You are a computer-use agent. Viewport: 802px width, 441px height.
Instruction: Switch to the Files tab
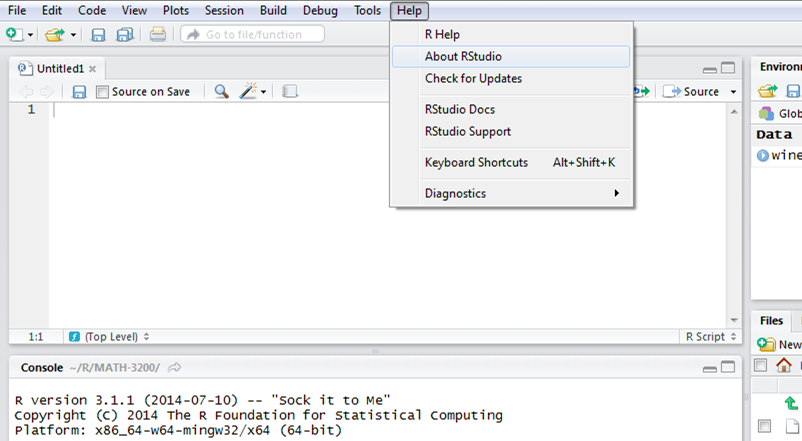[771, 321]
